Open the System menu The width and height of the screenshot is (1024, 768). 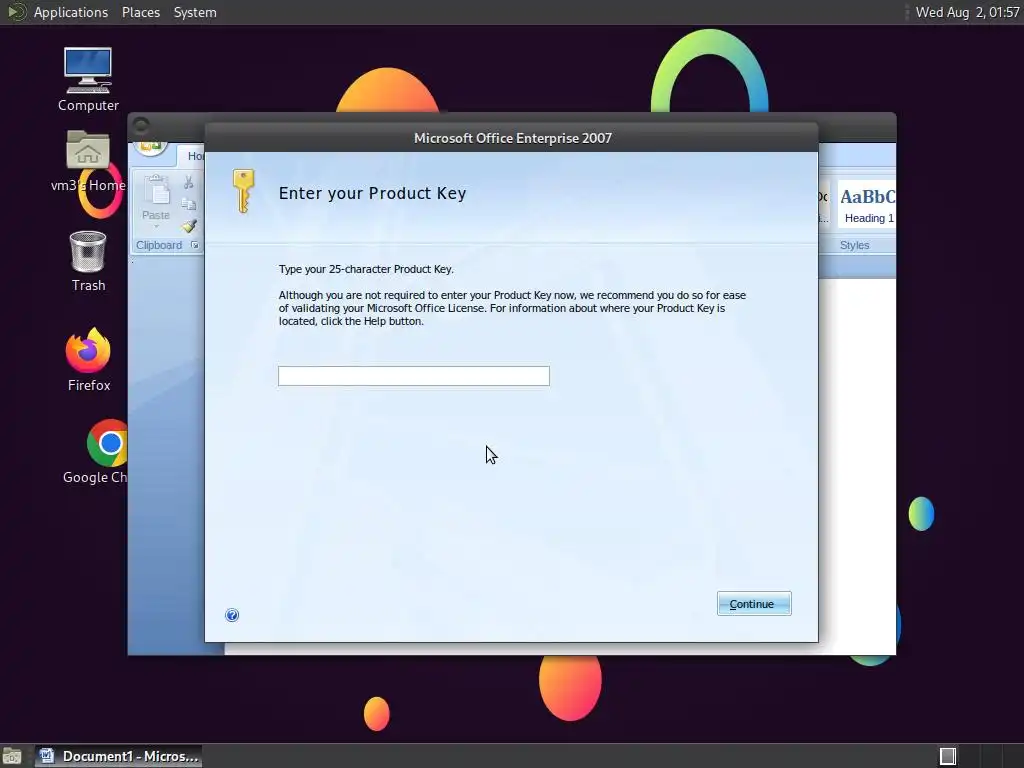coord(195,12)
